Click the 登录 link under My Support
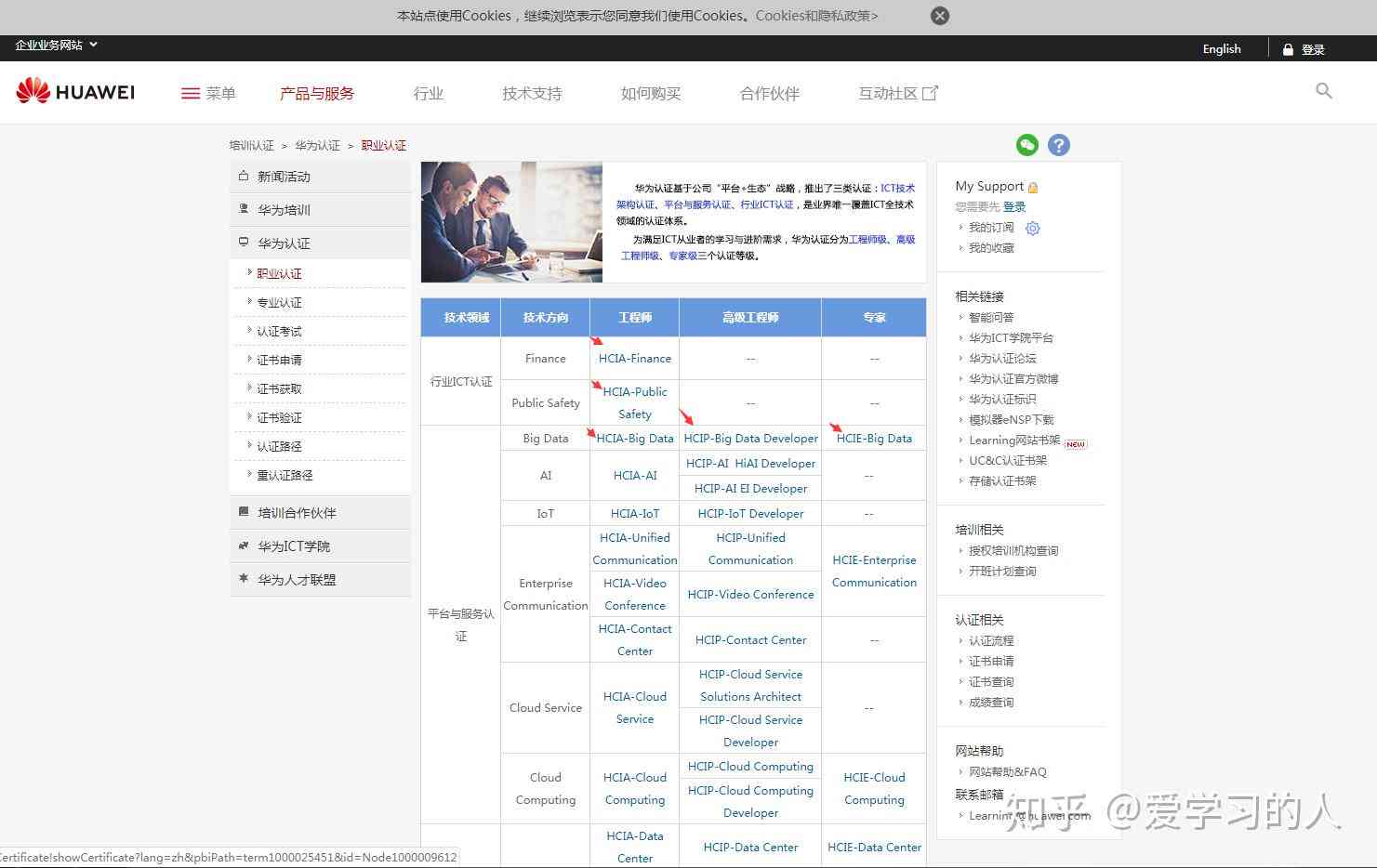 click(x=1014, y=207)
